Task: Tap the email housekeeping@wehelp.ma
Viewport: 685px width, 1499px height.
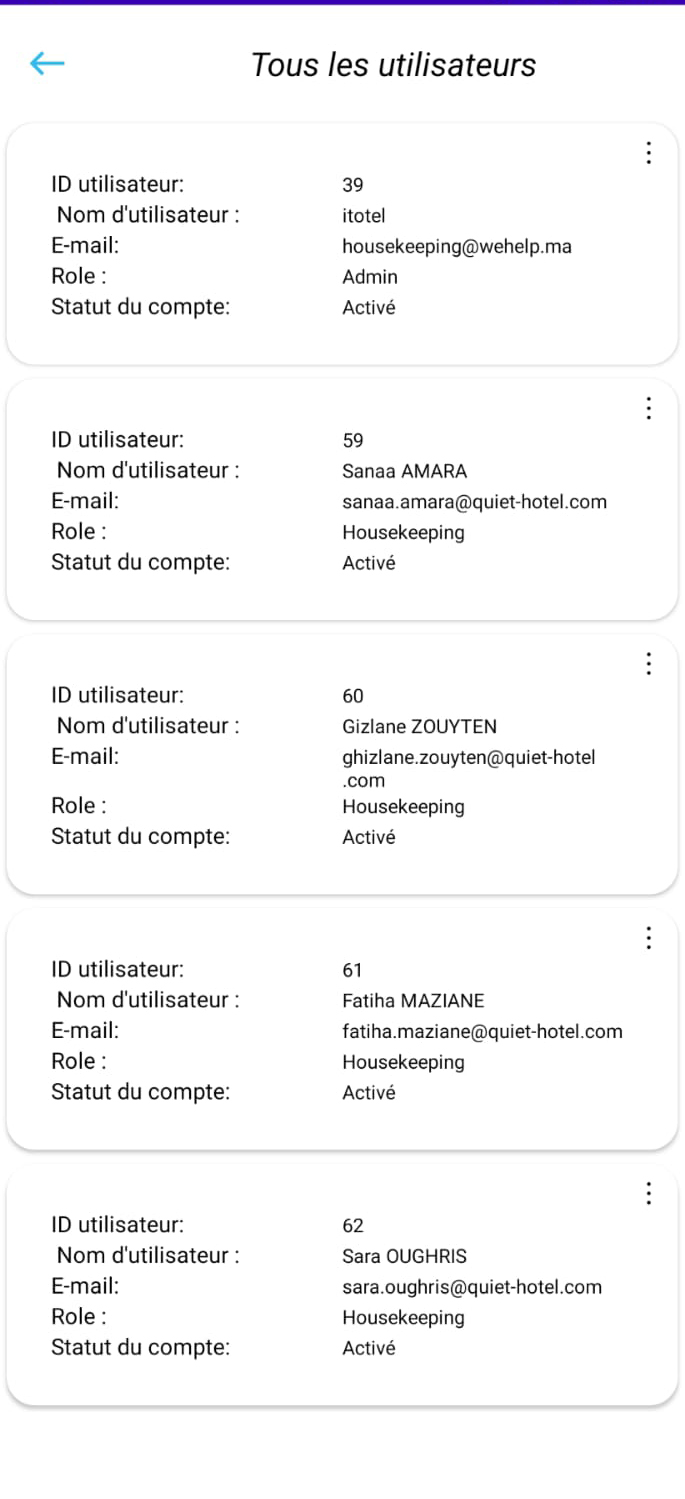Action: pos(457,247)
